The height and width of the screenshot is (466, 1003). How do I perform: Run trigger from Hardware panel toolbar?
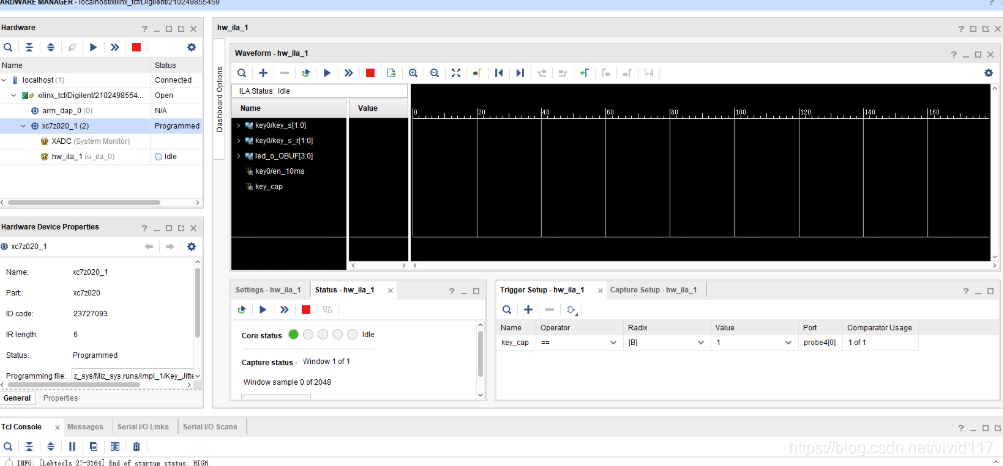(x=93, y=47)
